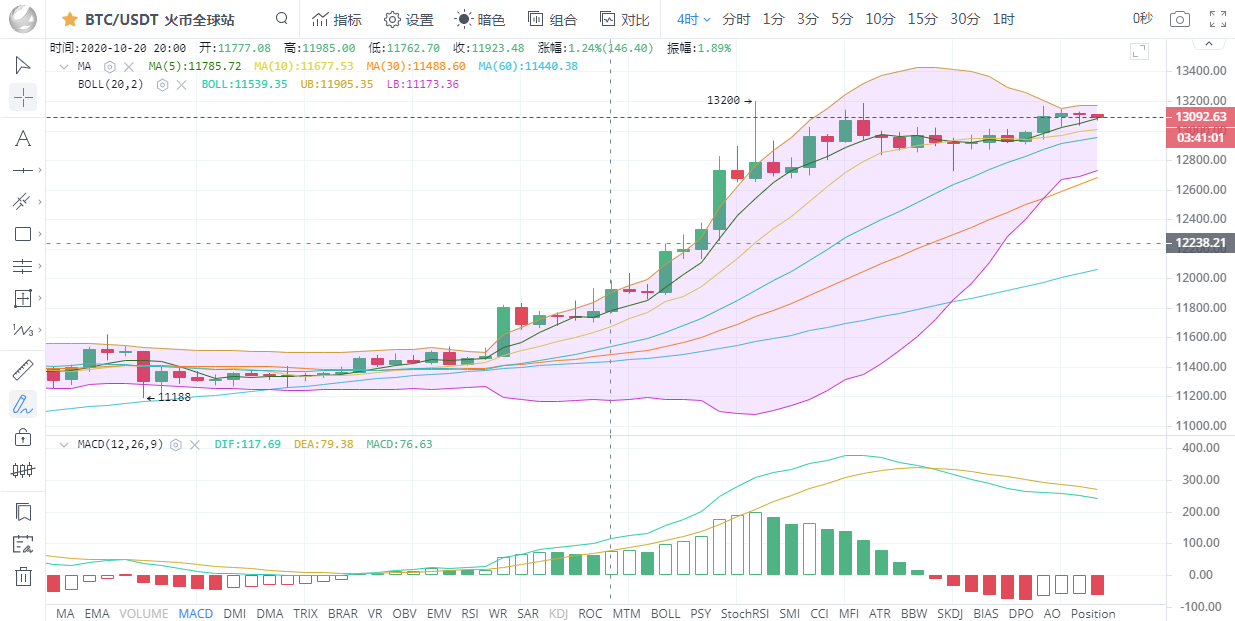This screenshot has height=621, width=1235.
Task: Enter fullscreen mode via the expand-arrows icon
Action: coord(1217,18)
